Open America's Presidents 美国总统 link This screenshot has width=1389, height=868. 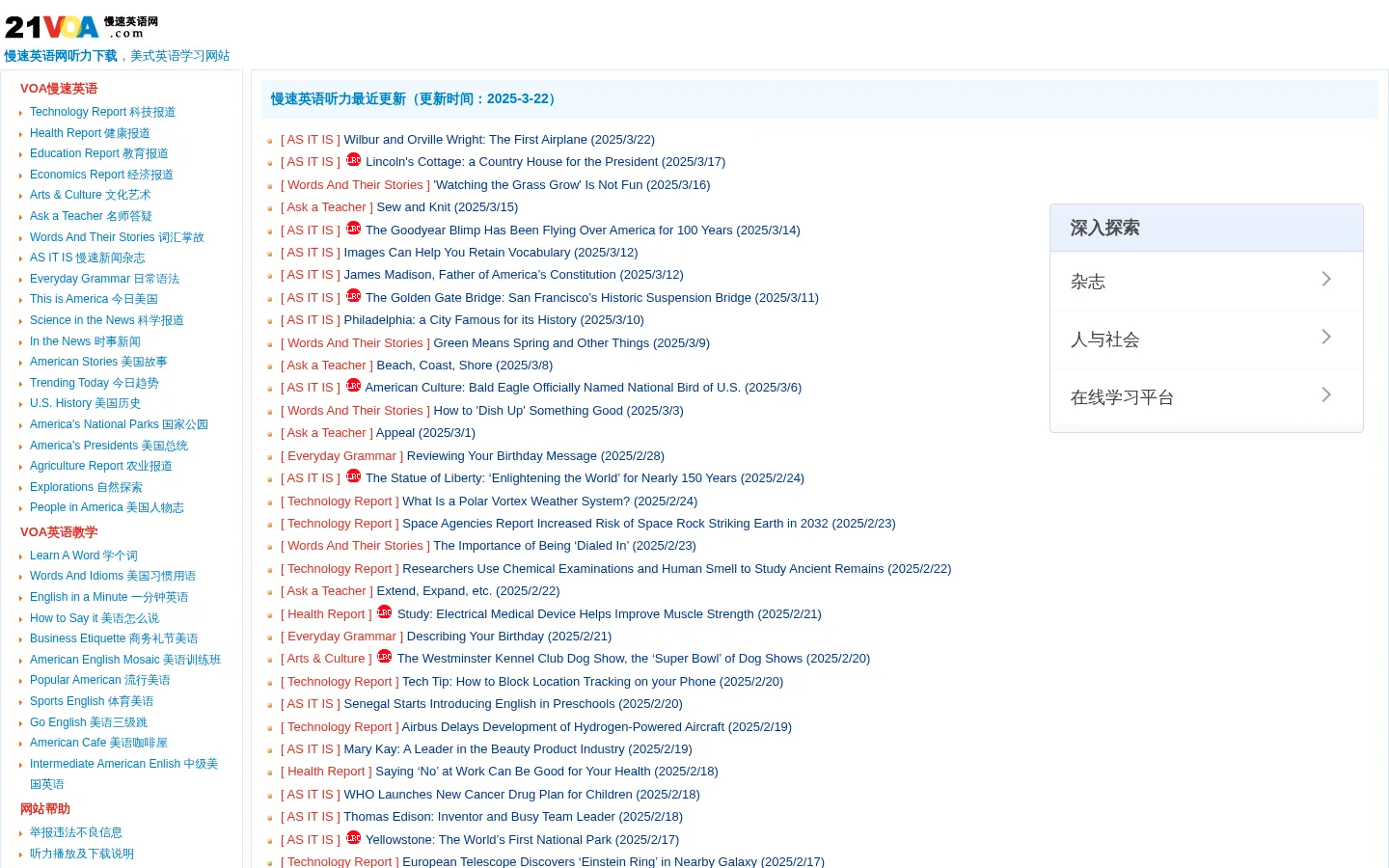coord(109,446)
